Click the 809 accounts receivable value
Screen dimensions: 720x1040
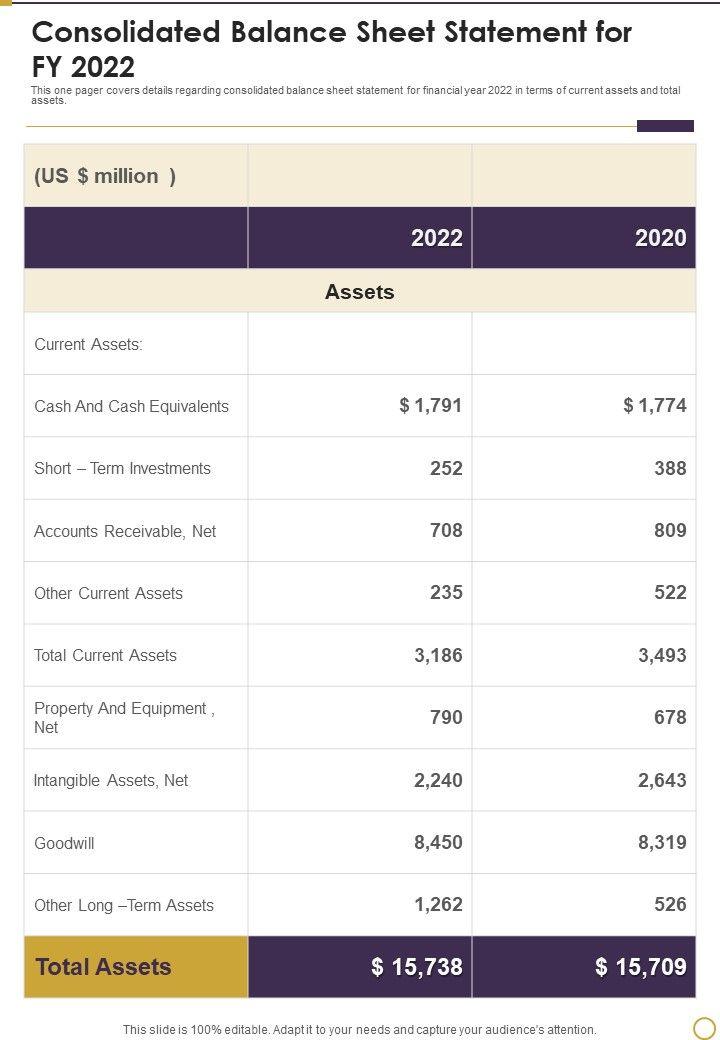pos(669,531)
